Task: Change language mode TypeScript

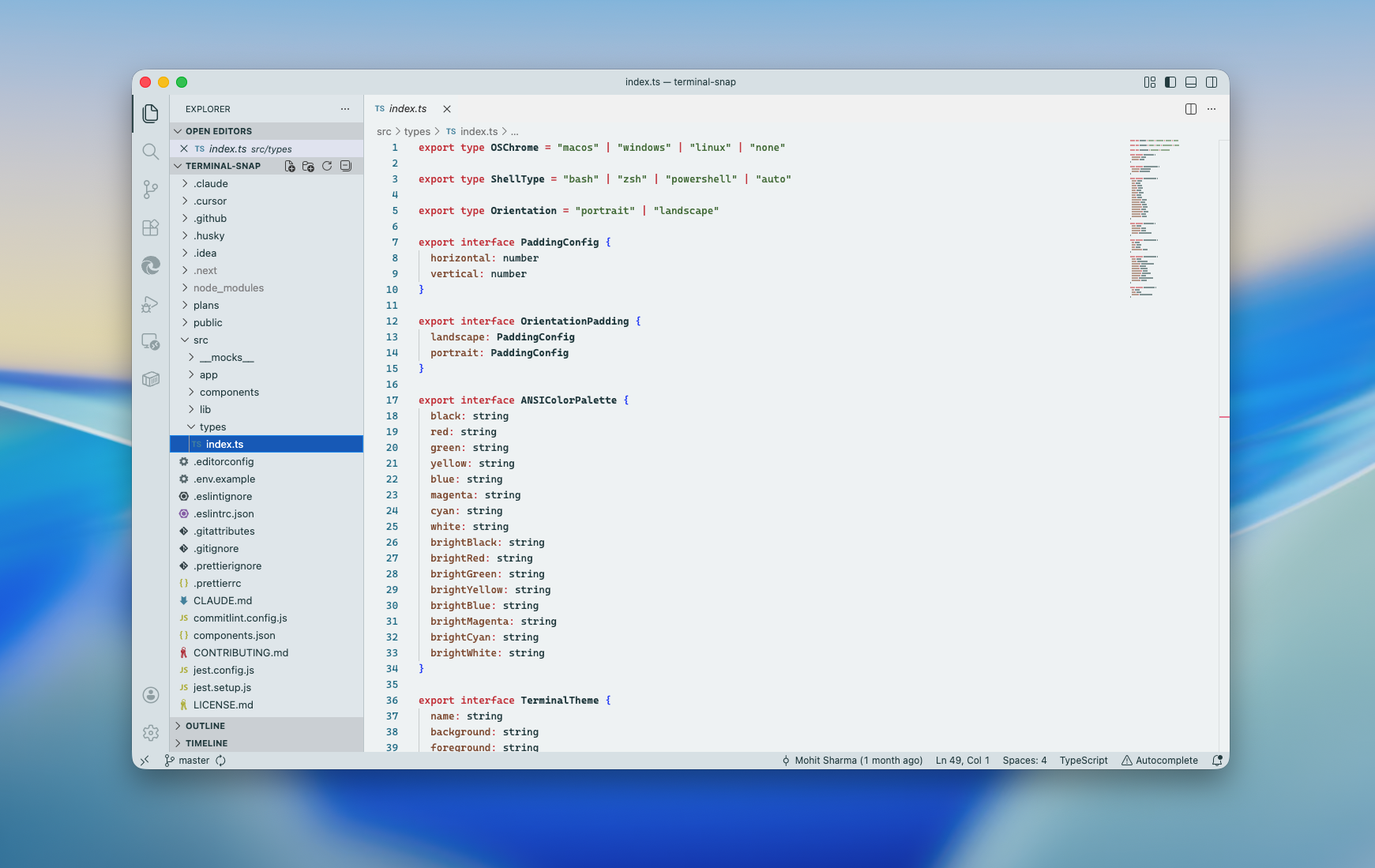Action: [x=1084, y=761]
